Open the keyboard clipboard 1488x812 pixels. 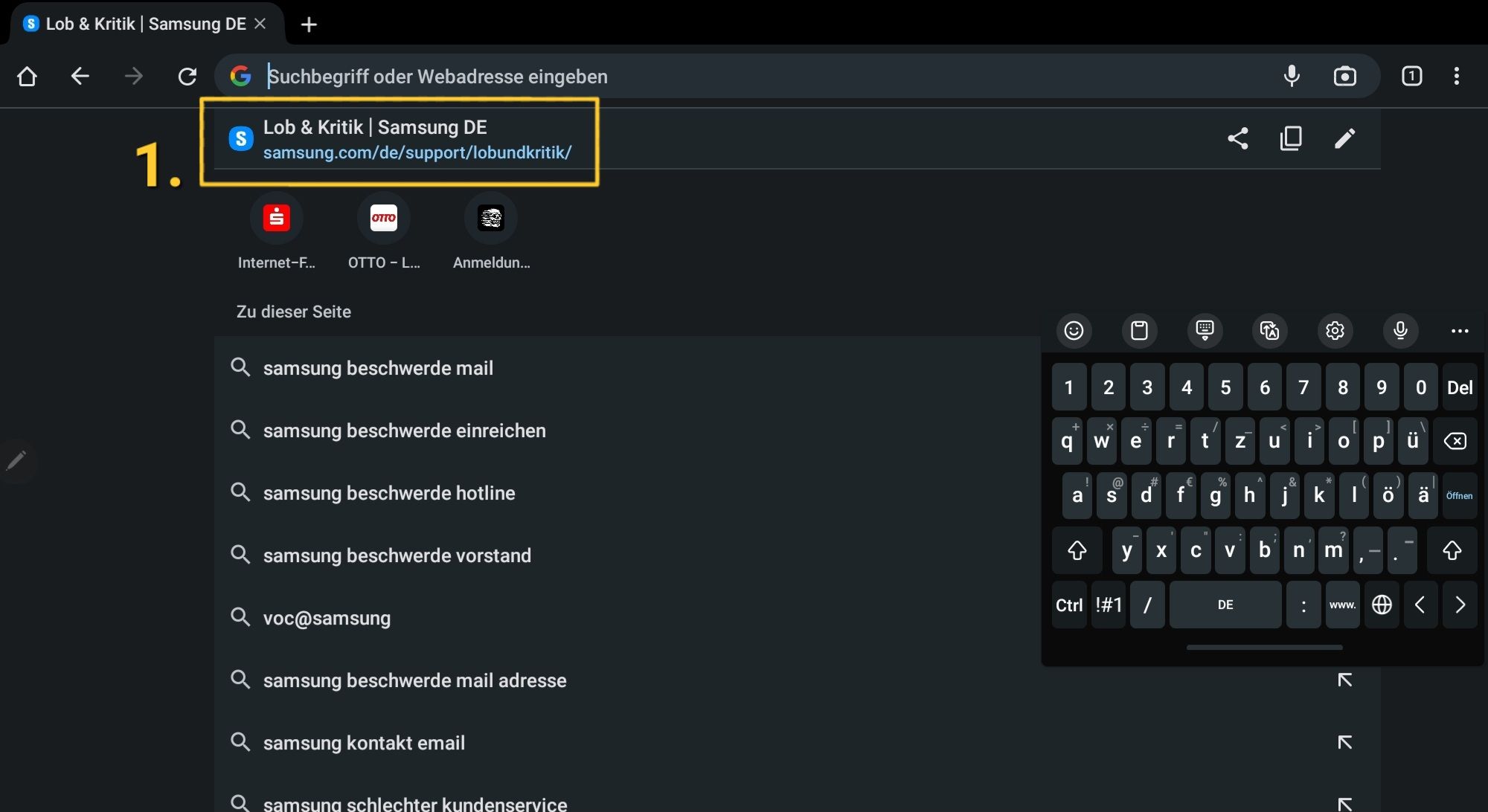point(1139,330)
